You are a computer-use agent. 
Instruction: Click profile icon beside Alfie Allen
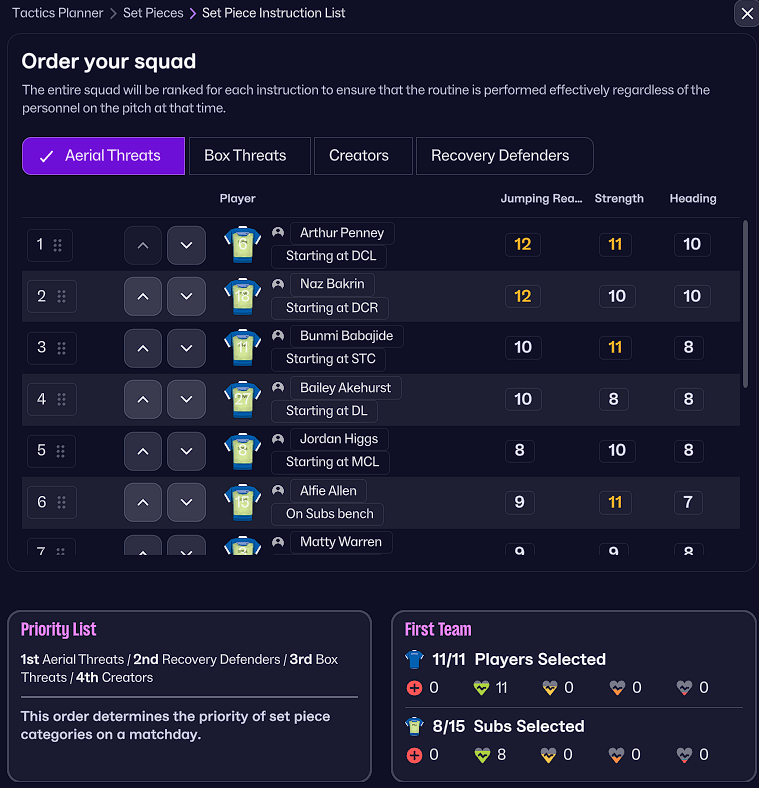coord(278,491)
